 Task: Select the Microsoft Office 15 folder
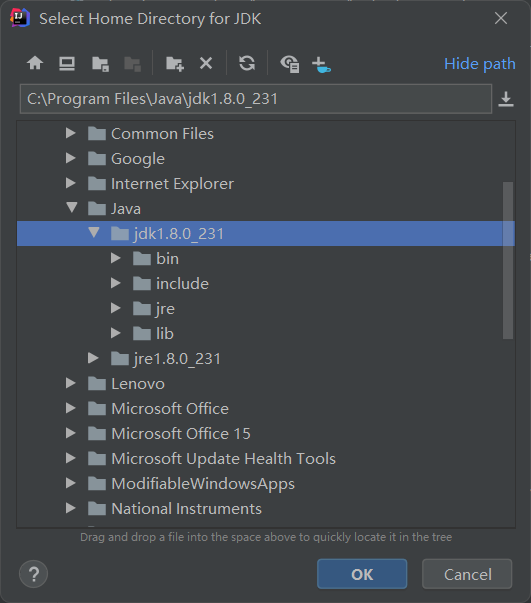click(181, 434)
